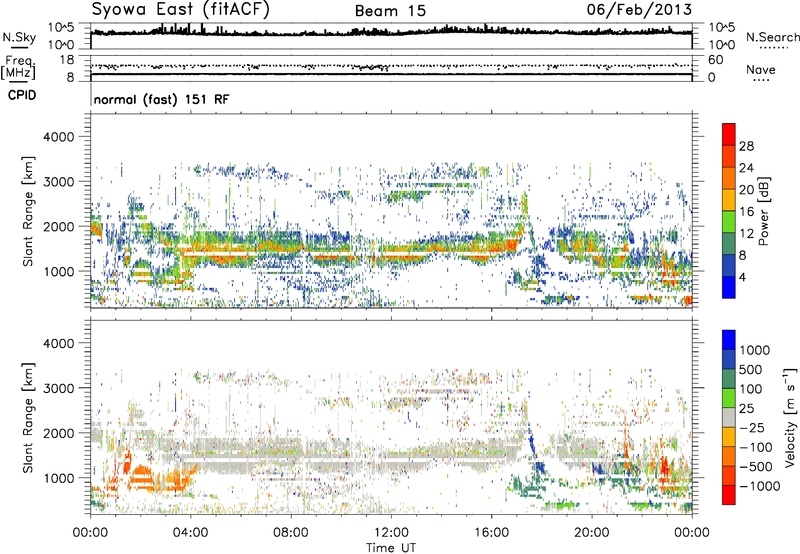
Task: Click the "N.Search" legend label
Action: pos(772,37)
